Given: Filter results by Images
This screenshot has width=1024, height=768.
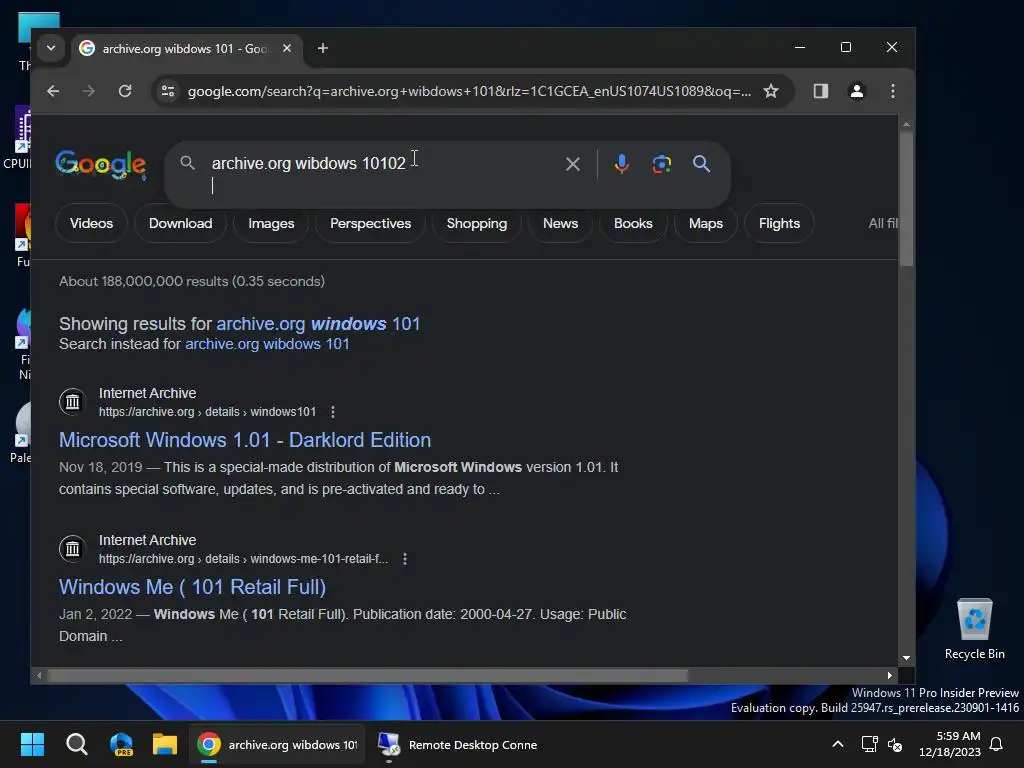Looking at the screenshot, I should click(271, 223).
